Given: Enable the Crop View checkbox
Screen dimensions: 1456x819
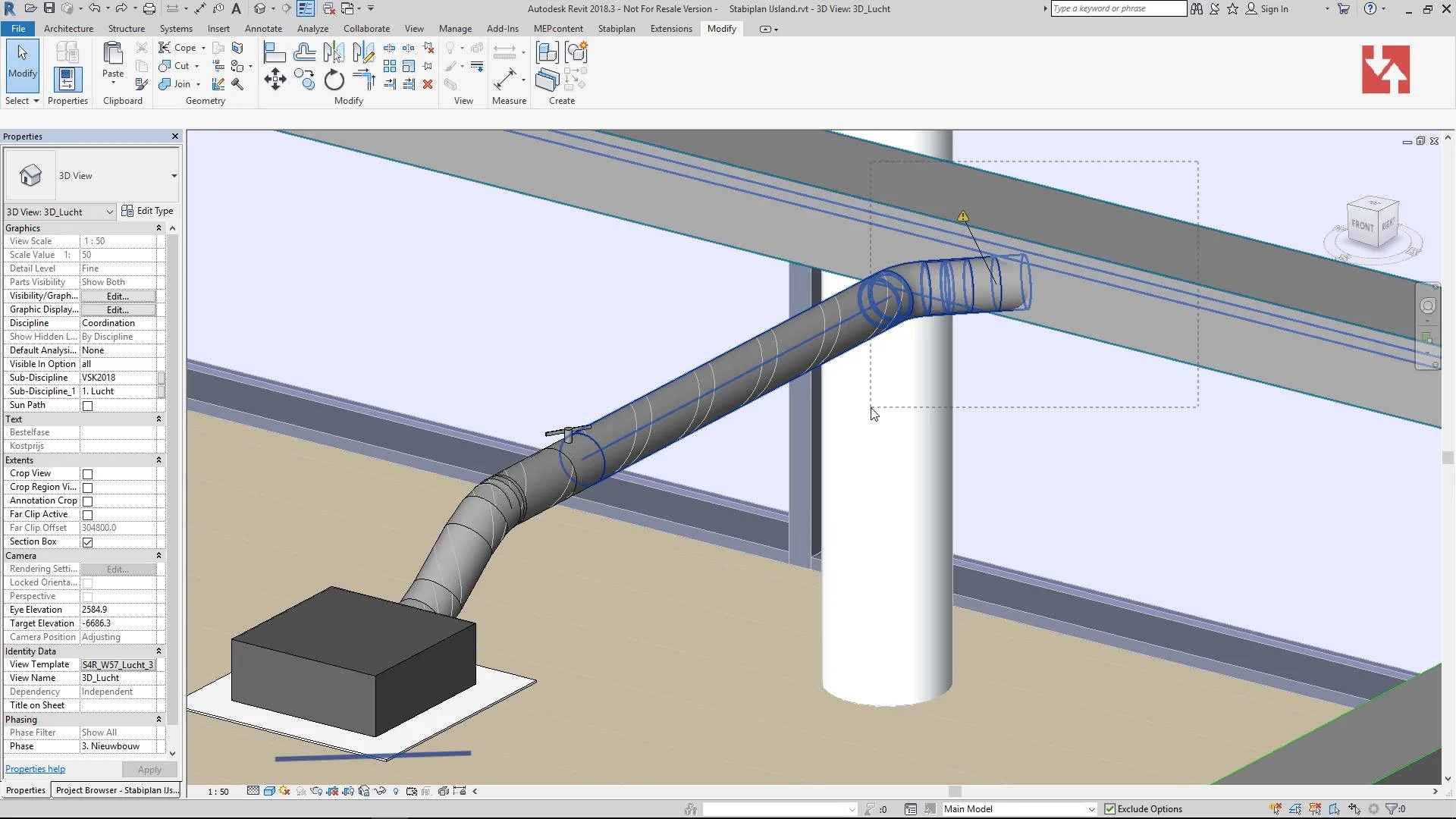Looking at the screenshot, I should click(88, 474).
